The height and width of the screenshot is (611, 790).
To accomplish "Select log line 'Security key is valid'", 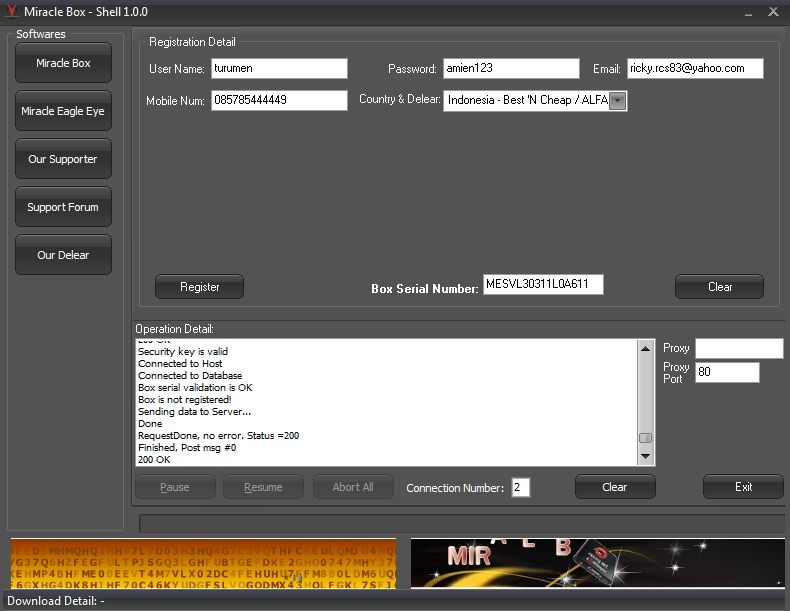I will click(183, 352).
